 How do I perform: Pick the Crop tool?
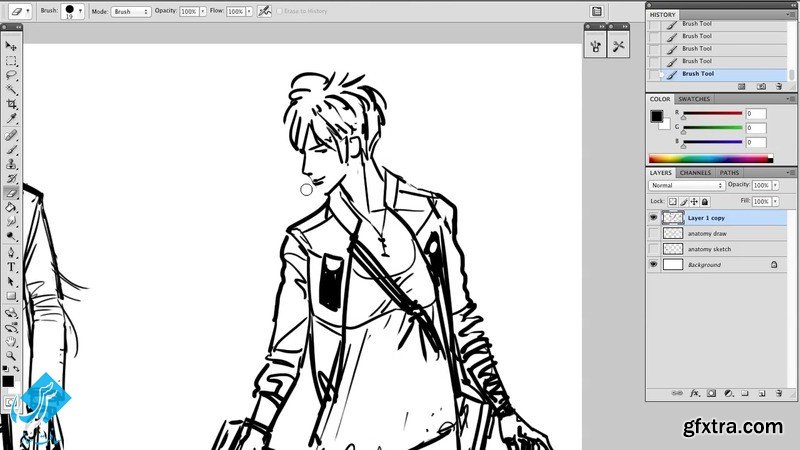click(x=11, y=104)
